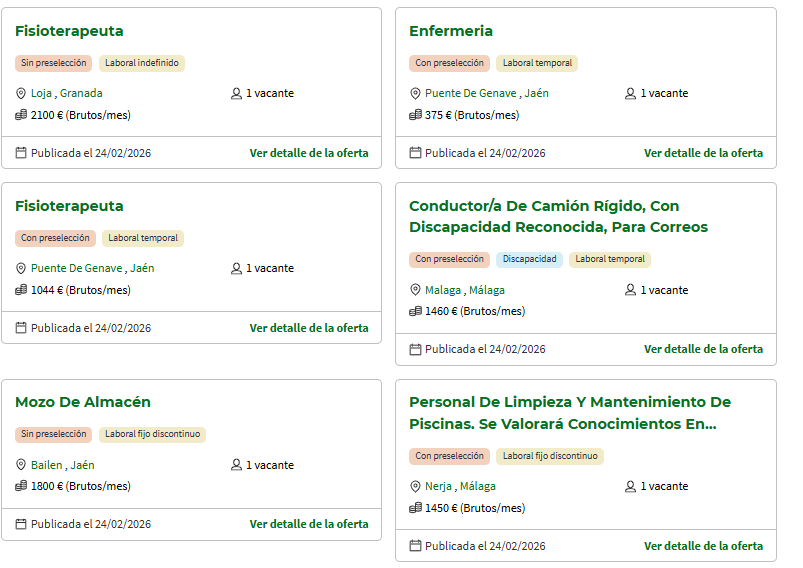Open the Enfermeria job title

451,31
